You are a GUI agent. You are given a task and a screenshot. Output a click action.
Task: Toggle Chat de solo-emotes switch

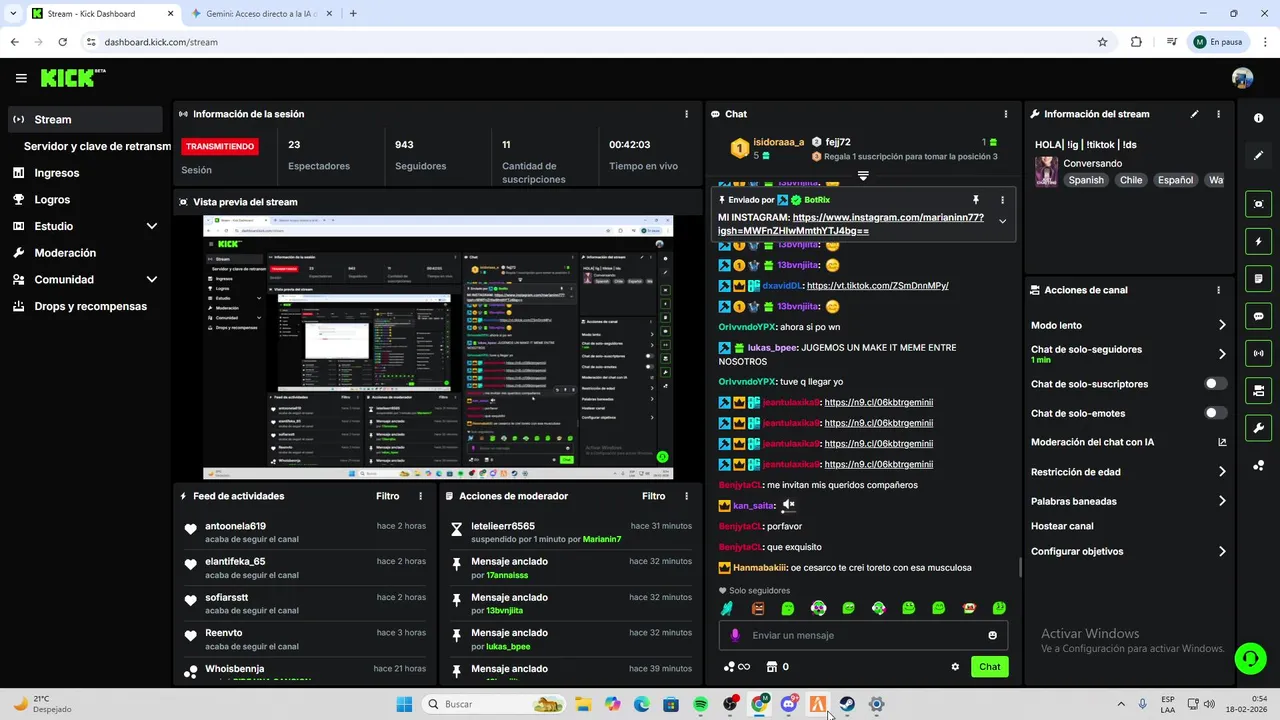pyautogui.click(x=1216, y=413)
